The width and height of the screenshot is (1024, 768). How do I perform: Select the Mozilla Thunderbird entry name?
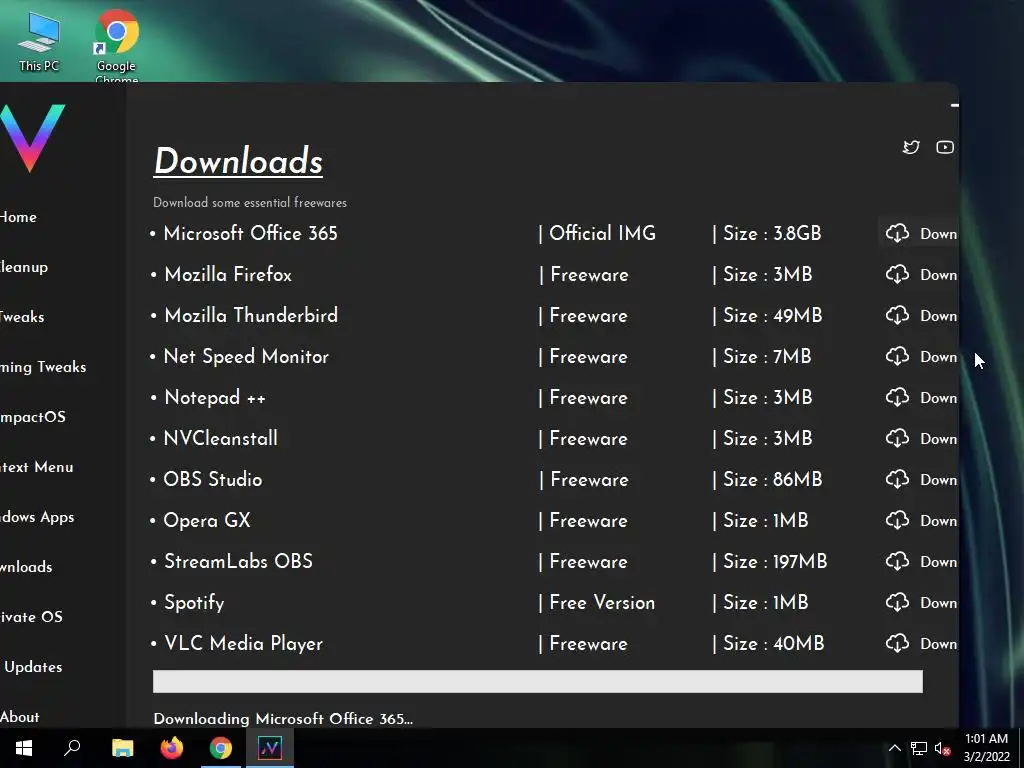(251, 315)
